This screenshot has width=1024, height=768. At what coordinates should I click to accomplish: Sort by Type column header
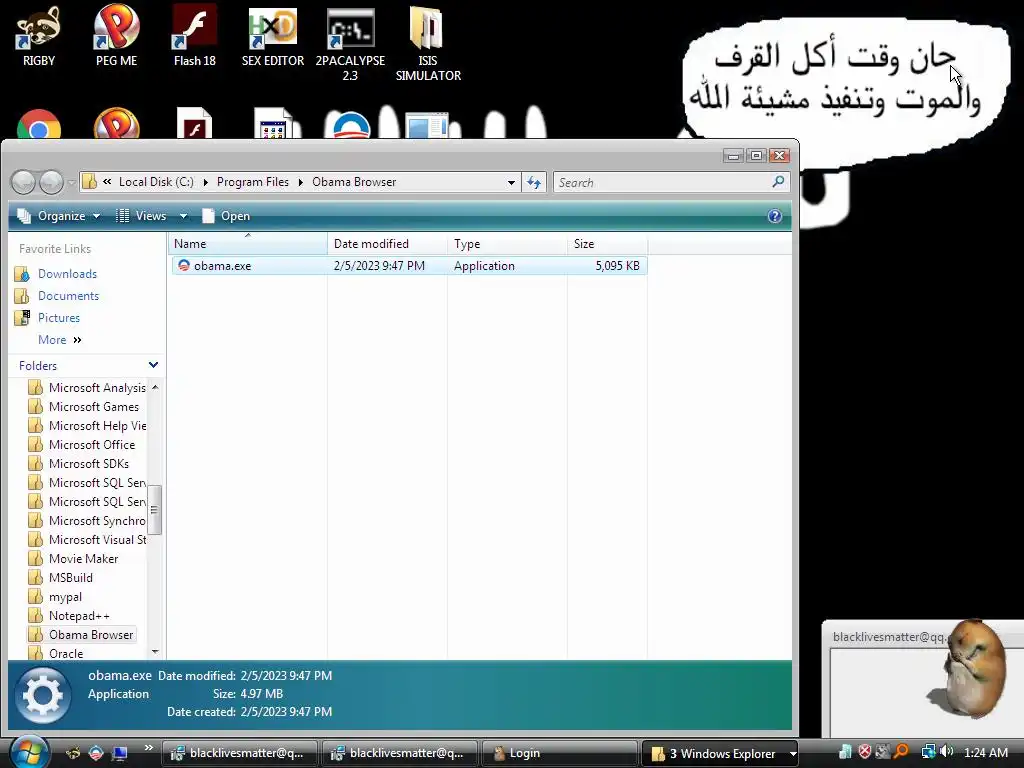pos(507,244)
